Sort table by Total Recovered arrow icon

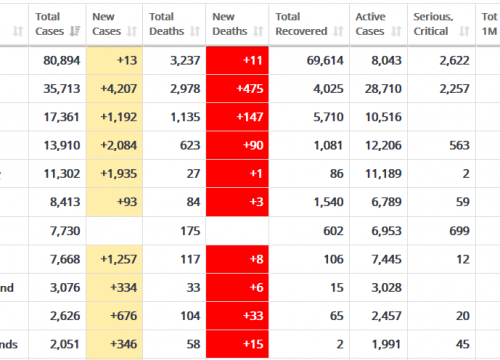338,31
